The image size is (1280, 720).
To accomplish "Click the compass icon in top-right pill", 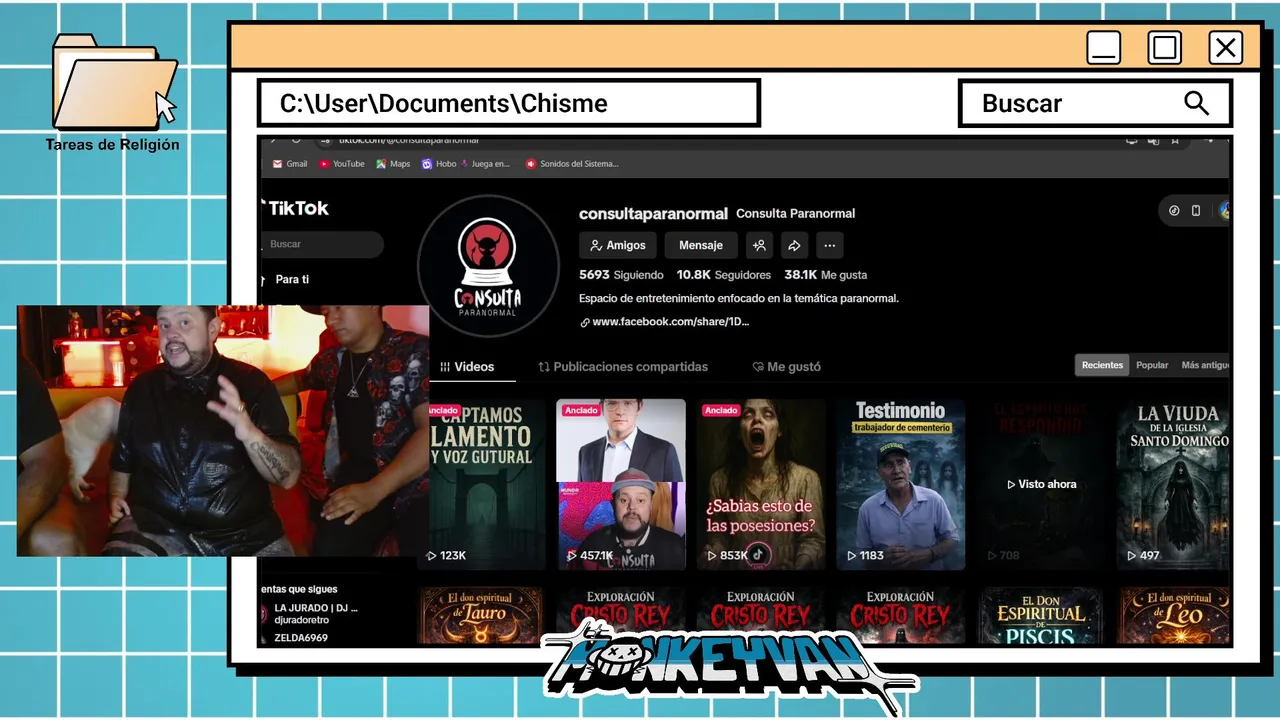I will pyautogui.click(x=1174, y=211).
